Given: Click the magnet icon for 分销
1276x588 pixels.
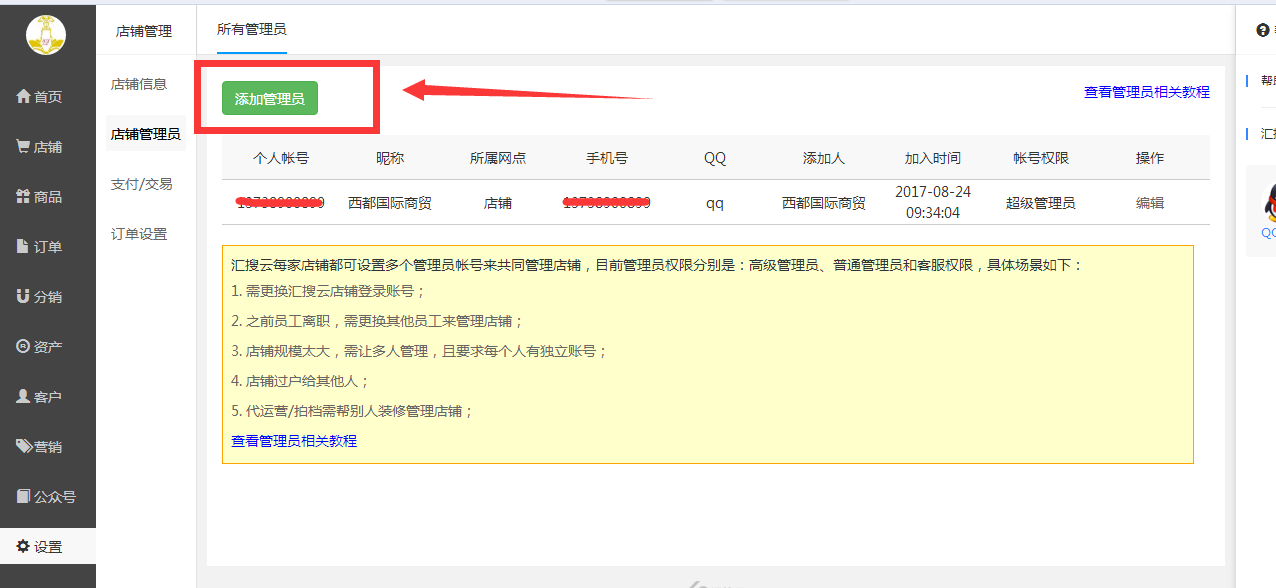Looking at the screenshot, I should [x=23, y=297].
